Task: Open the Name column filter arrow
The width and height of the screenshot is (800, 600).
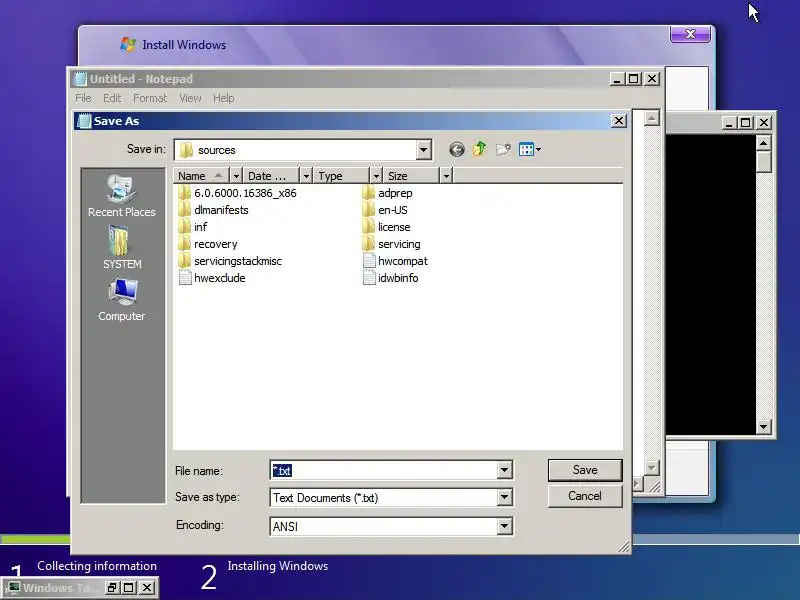Action: 236,176
